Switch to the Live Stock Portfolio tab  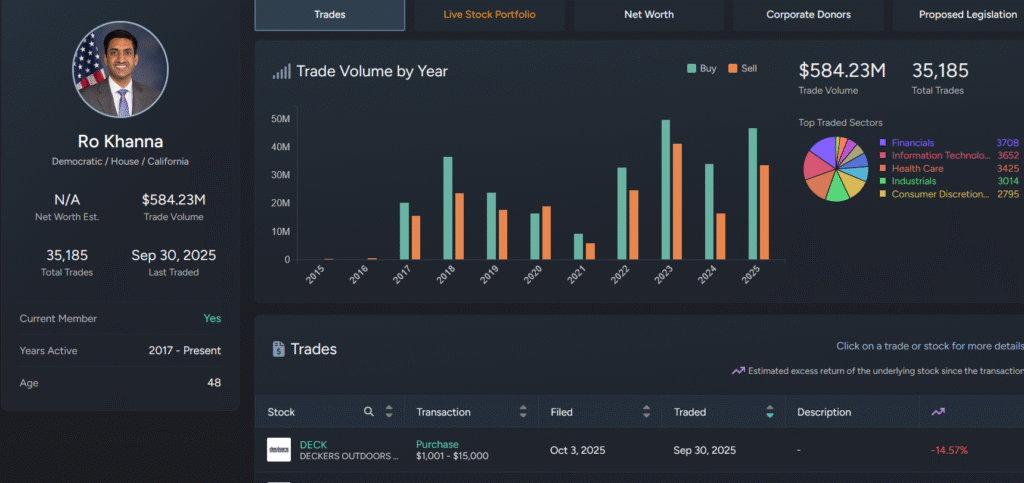(489, 15)
